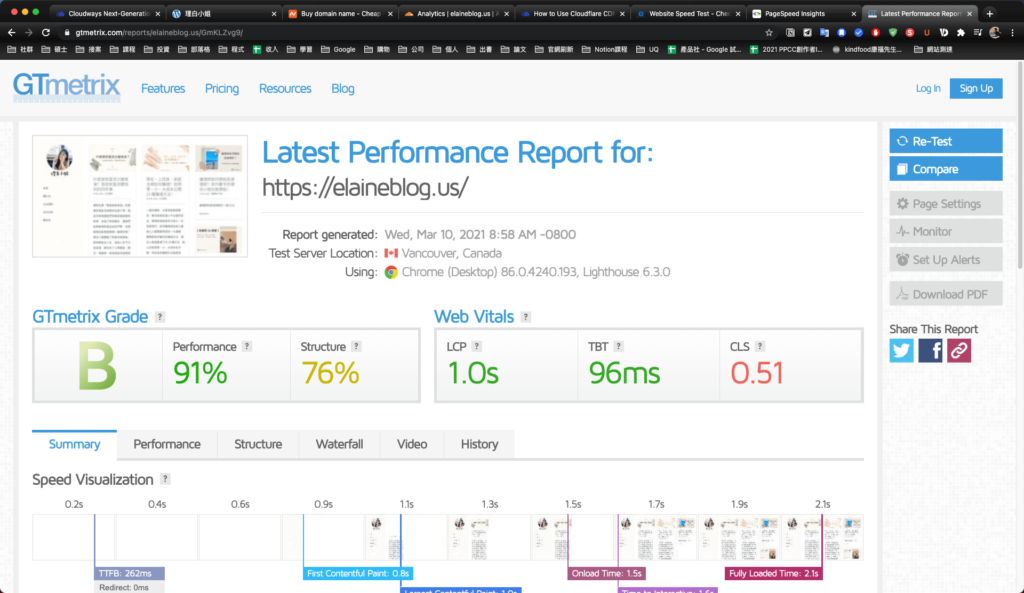Click the help icon beside Speed Visualization

tap(165, 479)
